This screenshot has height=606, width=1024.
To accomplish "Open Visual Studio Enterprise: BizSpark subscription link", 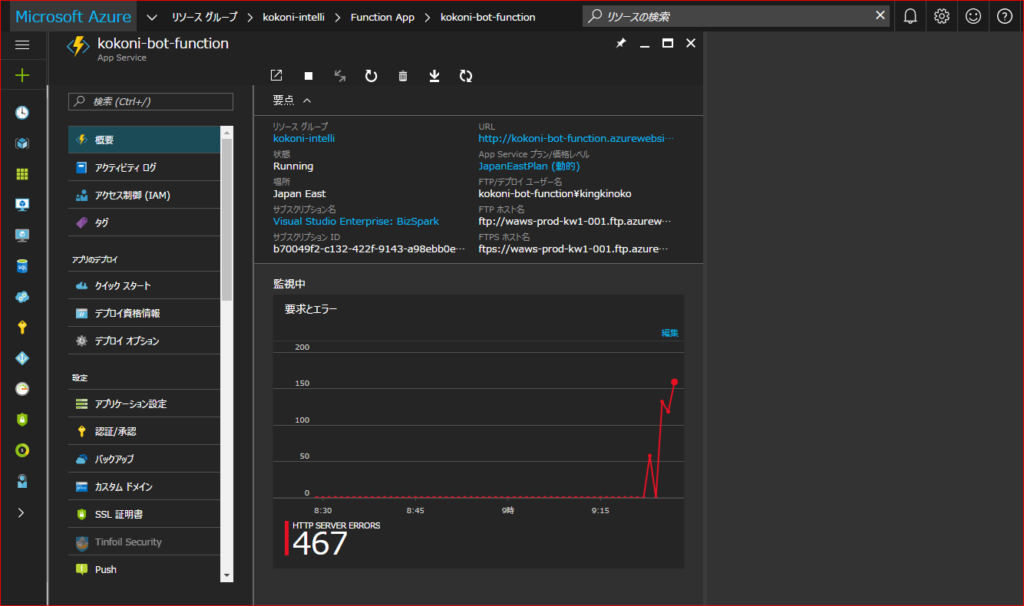I will pos(356,221).
